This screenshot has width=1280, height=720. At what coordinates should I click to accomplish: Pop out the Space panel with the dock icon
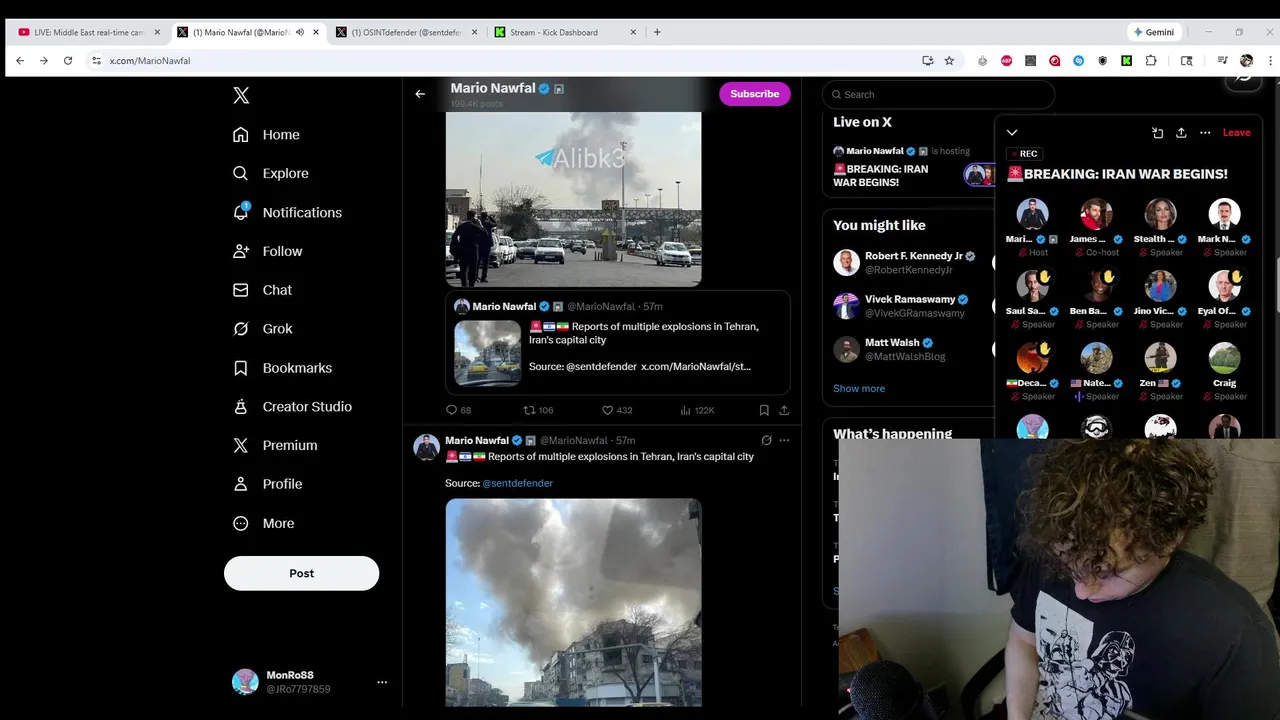click(1157, 132)
